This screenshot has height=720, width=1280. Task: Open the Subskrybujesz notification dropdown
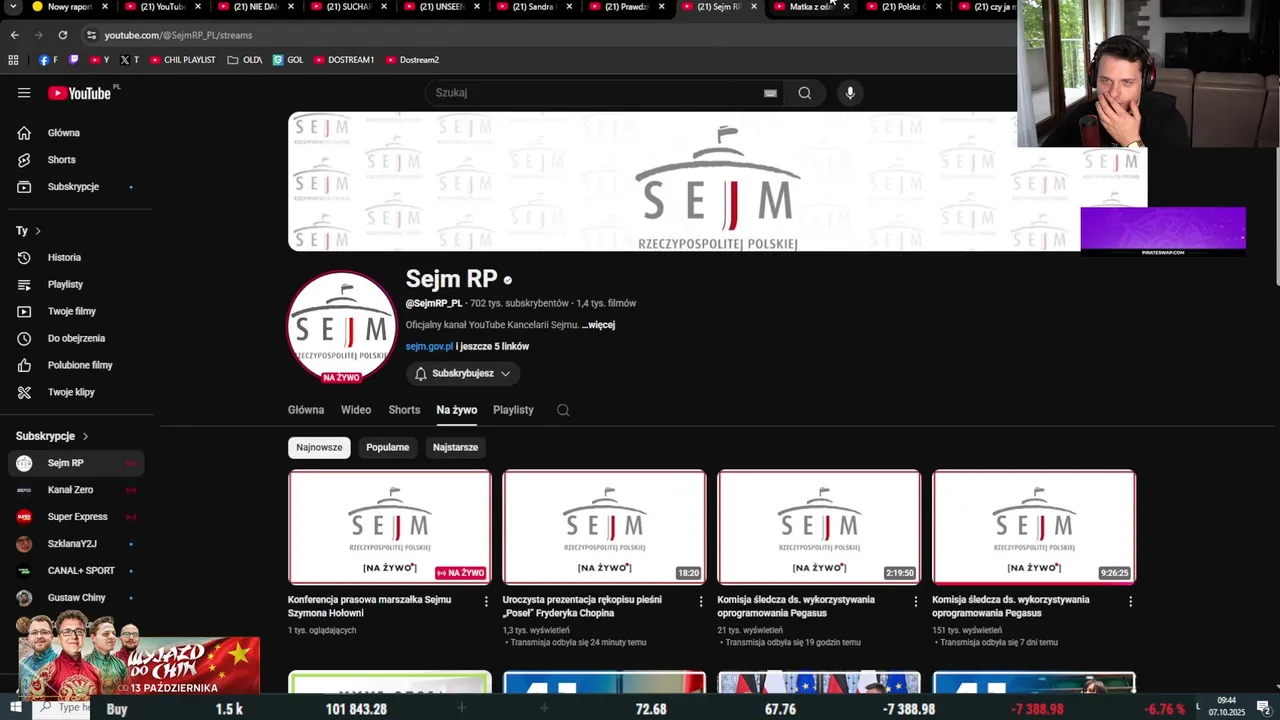pos(463,373)
